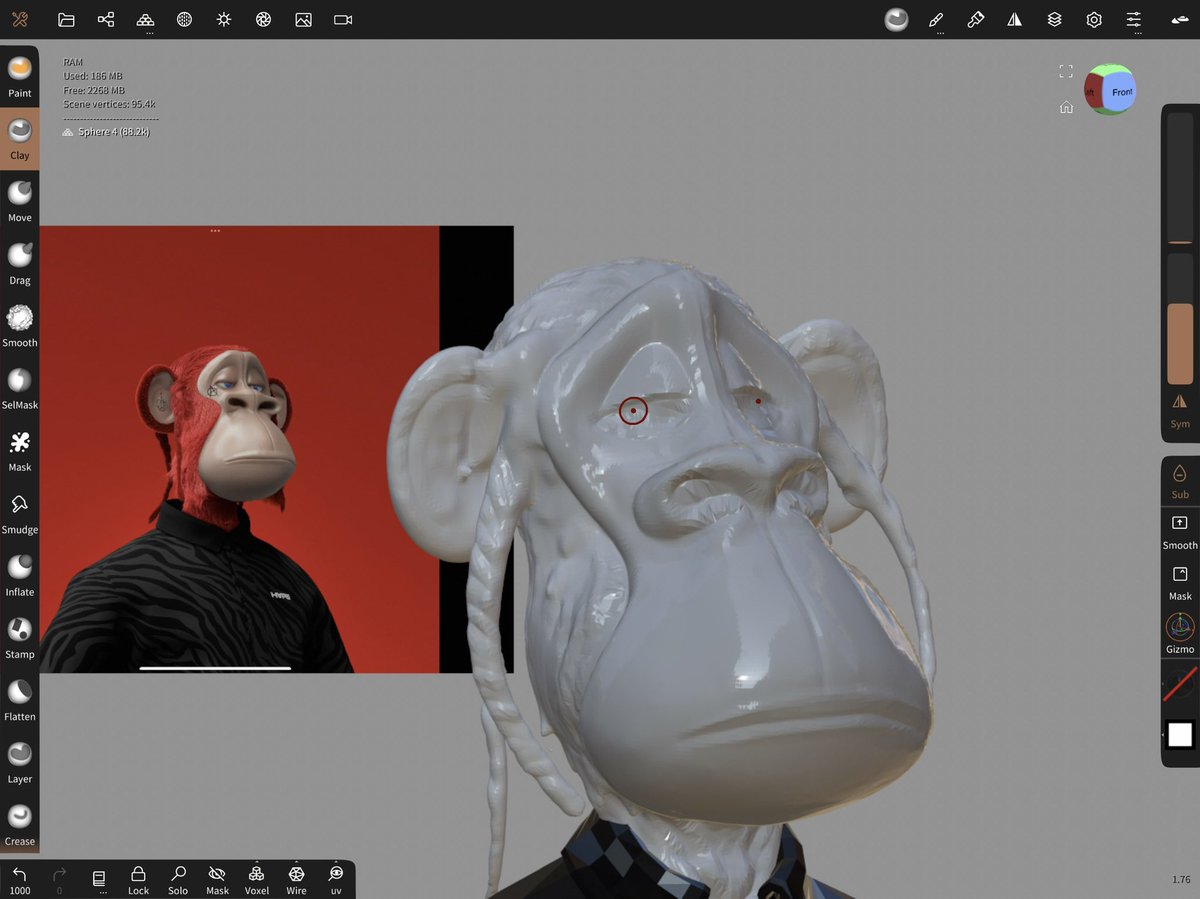The height and width of the screenshot is (899, 1200).
Task: Open the camera settings menu
Action: point(343,20)
